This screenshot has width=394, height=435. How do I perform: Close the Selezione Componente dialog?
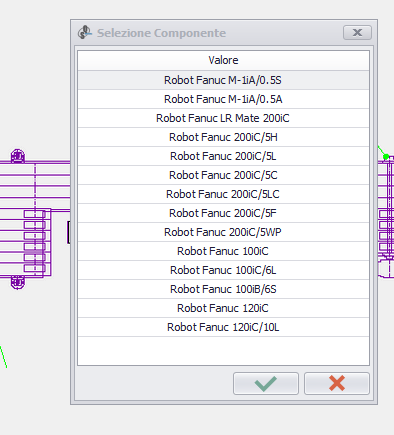(x=357, y=33)
